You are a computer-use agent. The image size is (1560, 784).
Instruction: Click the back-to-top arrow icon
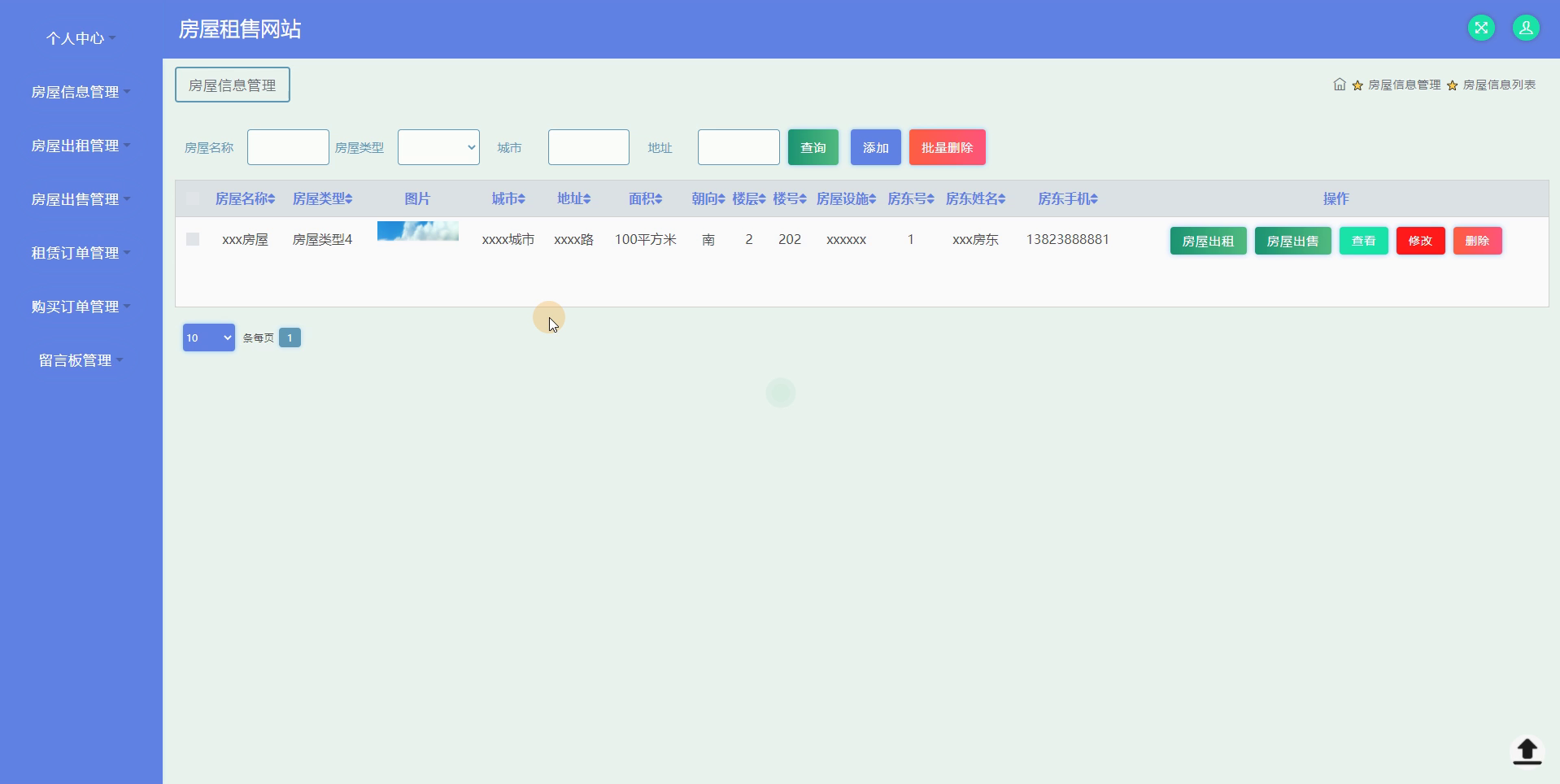pos(1527,751)
